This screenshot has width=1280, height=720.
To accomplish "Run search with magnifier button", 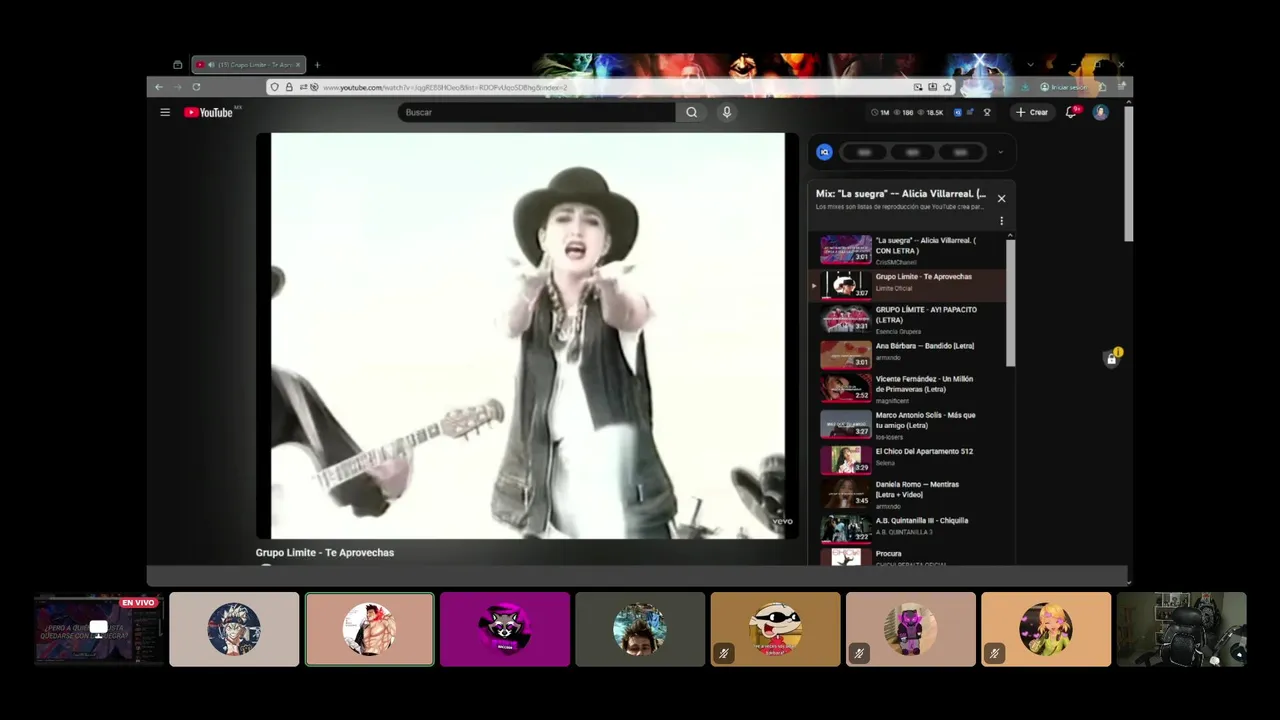I will click(x=691, y=112).
